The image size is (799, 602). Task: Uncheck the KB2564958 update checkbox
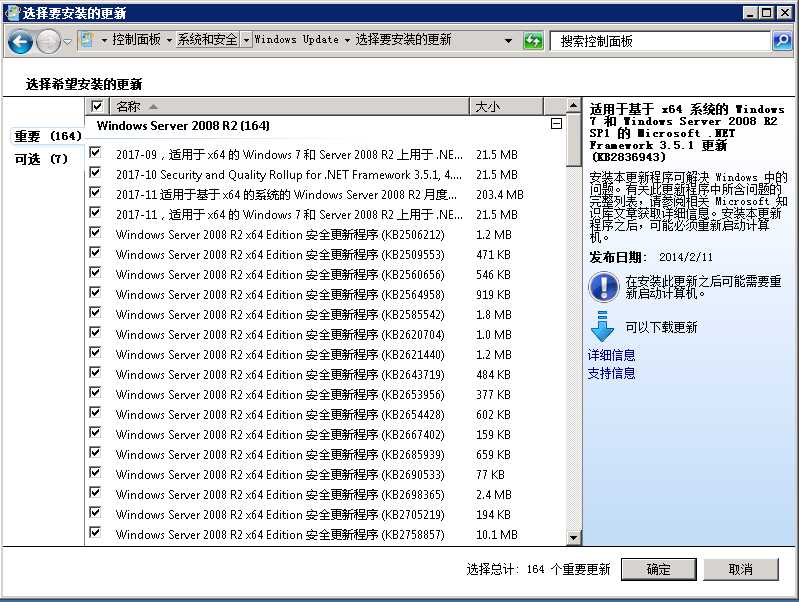tap(95, 292)
